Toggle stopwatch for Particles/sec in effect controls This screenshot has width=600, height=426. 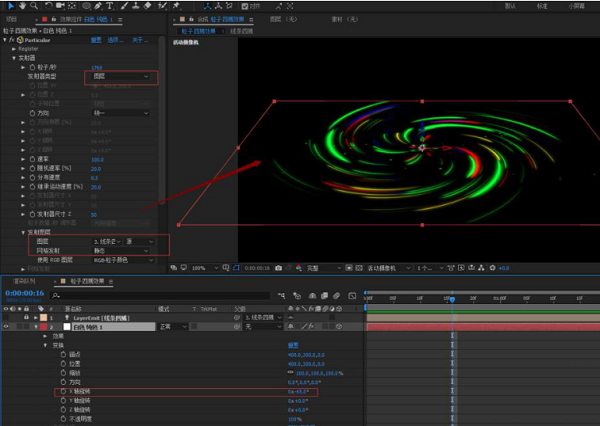(33, 67)
